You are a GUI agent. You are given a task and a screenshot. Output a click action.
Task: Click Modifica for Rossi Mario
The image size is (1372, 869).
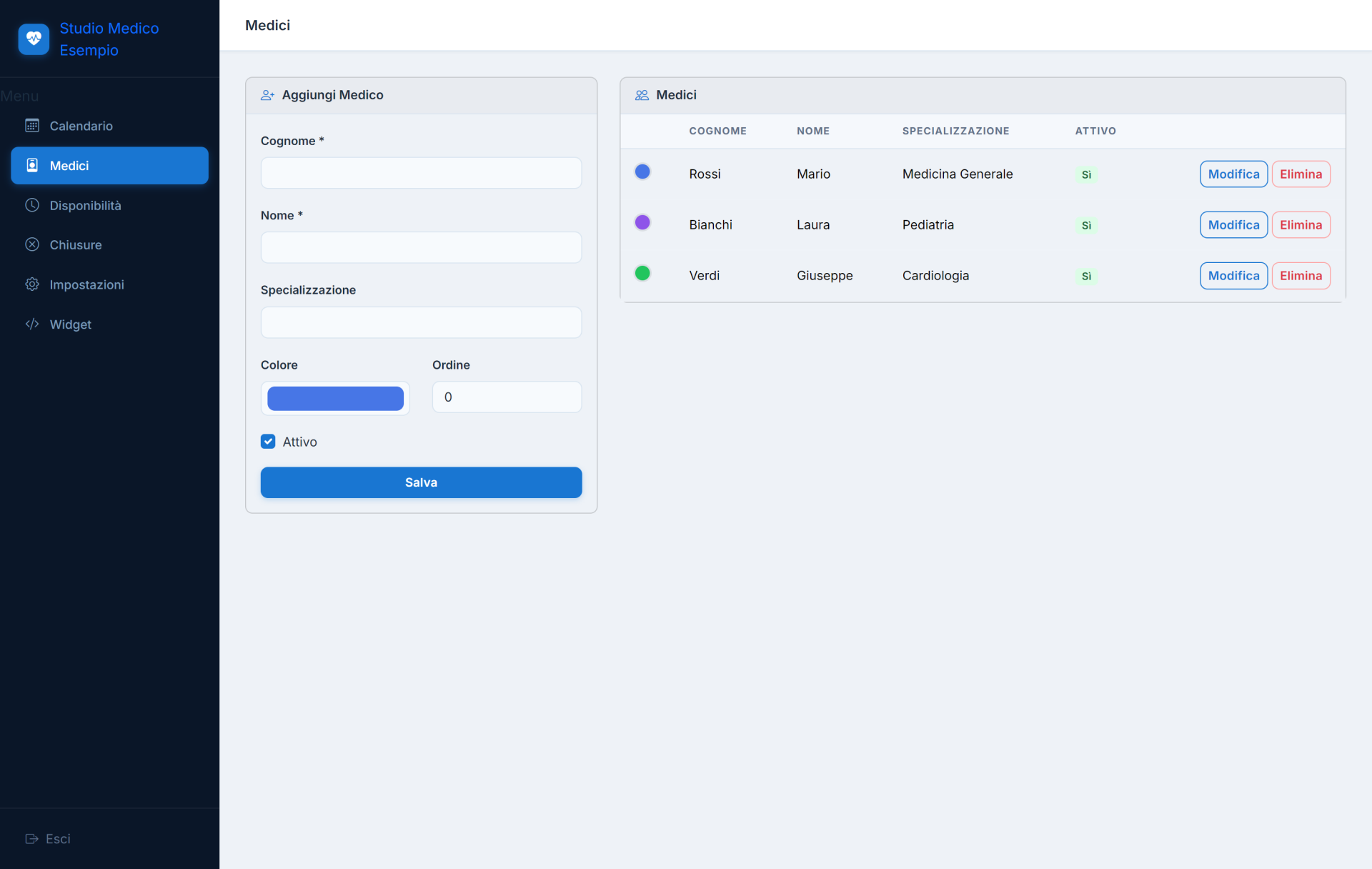pyautogui.click(x=1233, y=174)
